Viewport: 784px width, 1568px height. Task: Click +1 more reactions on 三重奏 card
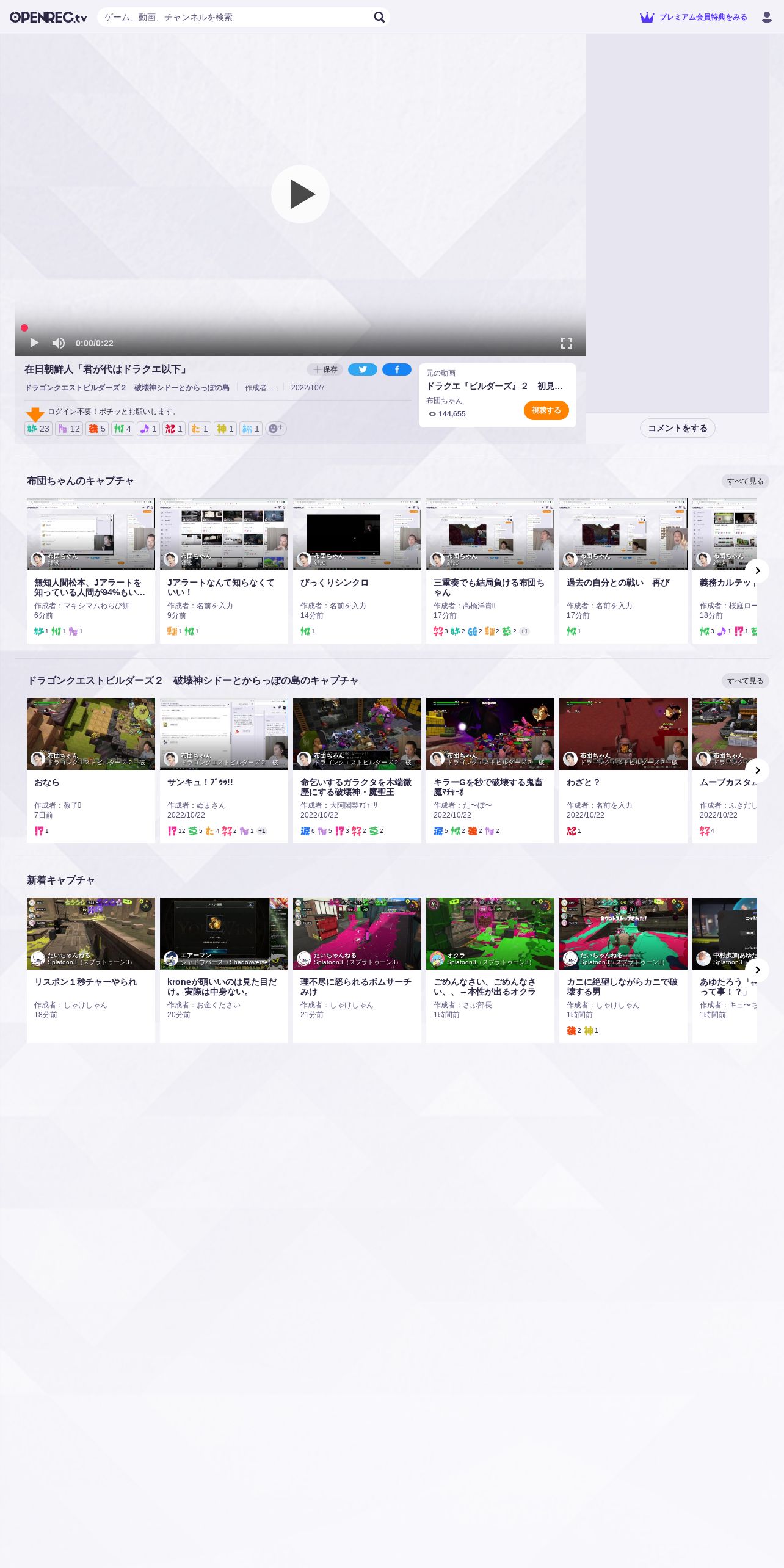[x=524, y=631]
